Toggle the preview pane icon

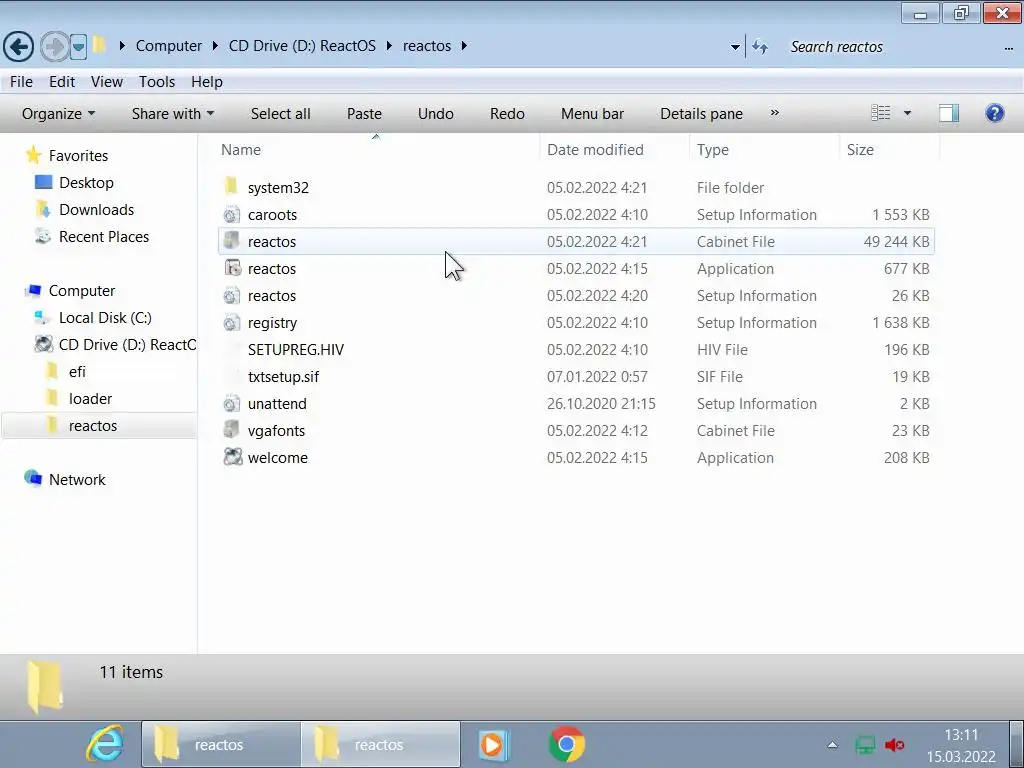tap(949, 113)
